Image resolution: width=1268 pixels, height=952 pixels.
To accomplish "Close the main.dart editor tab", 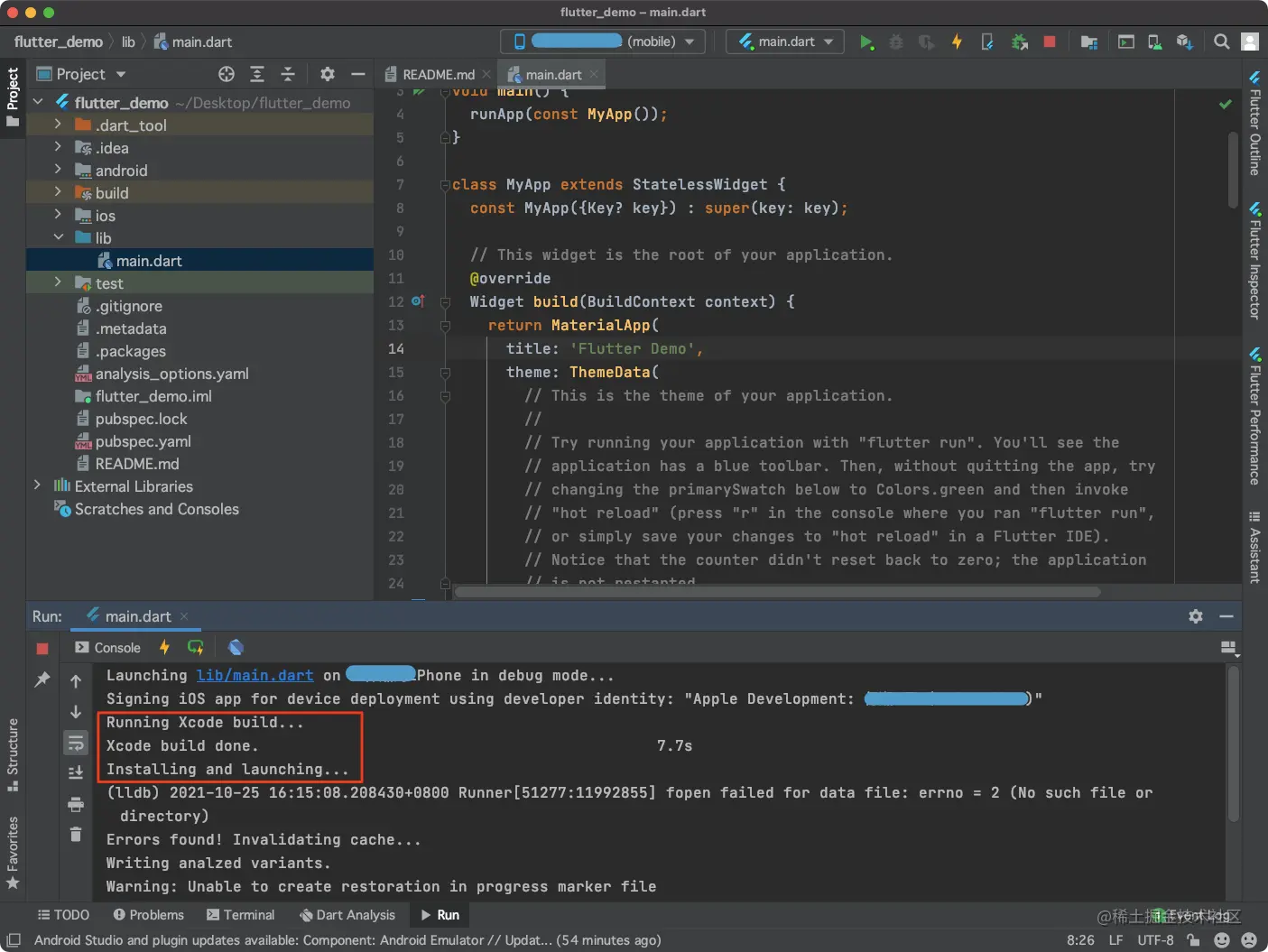I will coord(594,75).
